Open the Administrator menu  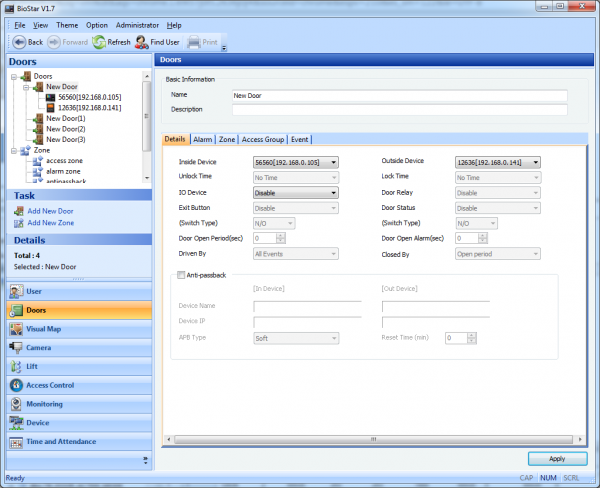tap(137, 24)
